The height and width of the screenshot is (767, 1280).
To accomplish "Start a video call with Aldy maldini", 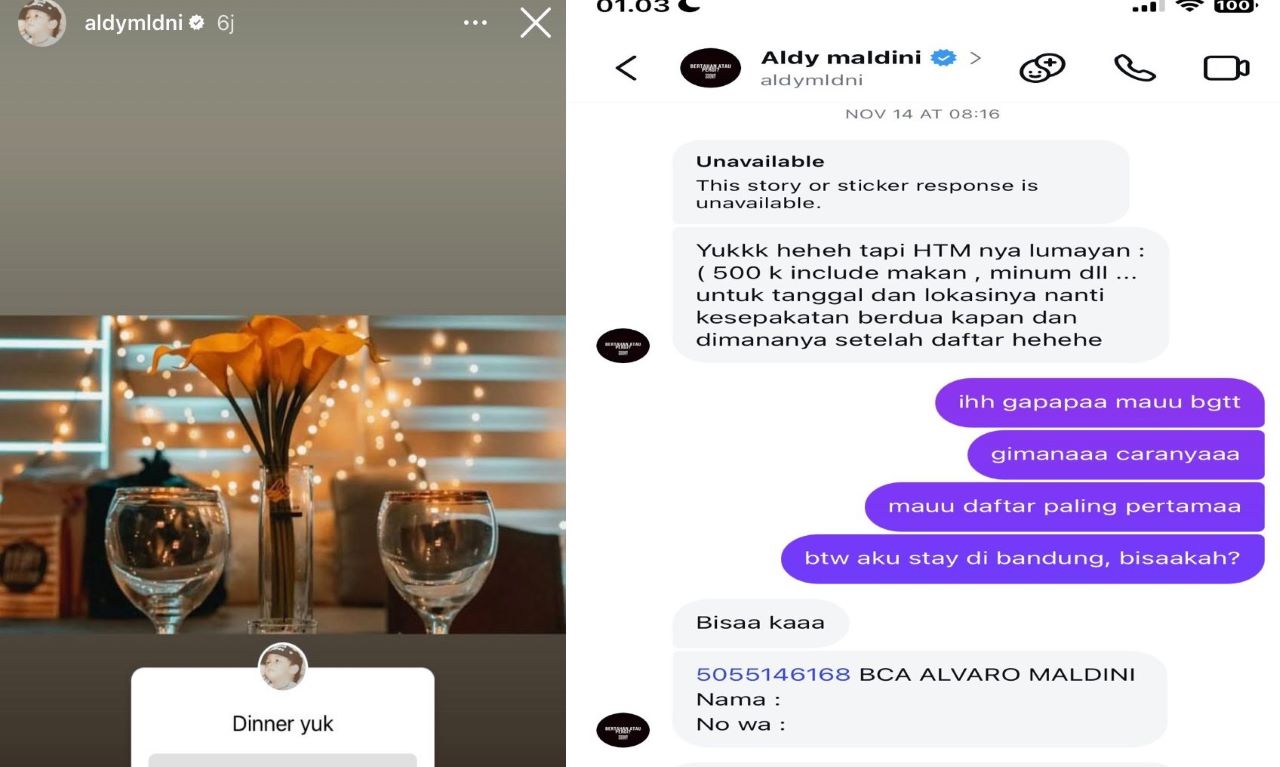I will click(x=1226, y=68).
